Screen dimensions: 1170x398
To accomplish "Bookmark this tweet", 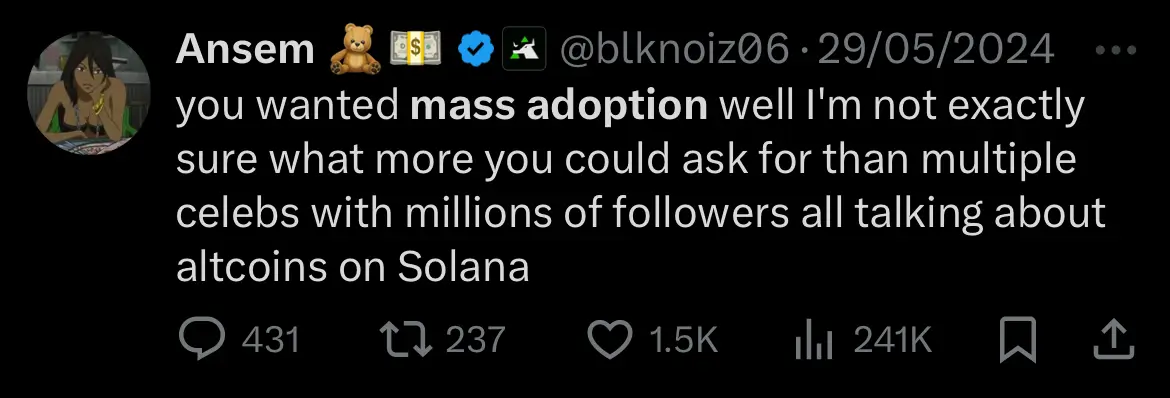I will point(1019,339).
